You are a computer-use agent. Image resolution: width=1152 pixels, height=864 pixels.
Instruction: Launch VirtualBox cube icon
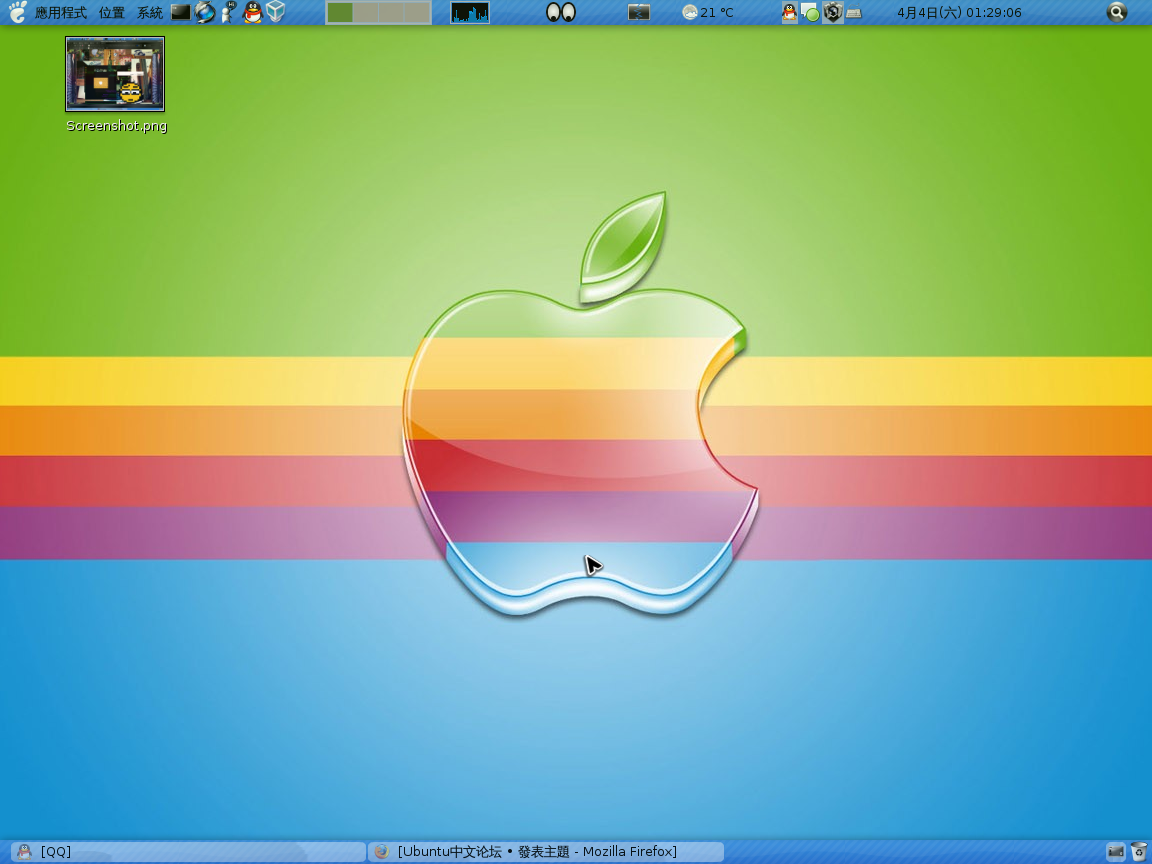pos(276,12)
